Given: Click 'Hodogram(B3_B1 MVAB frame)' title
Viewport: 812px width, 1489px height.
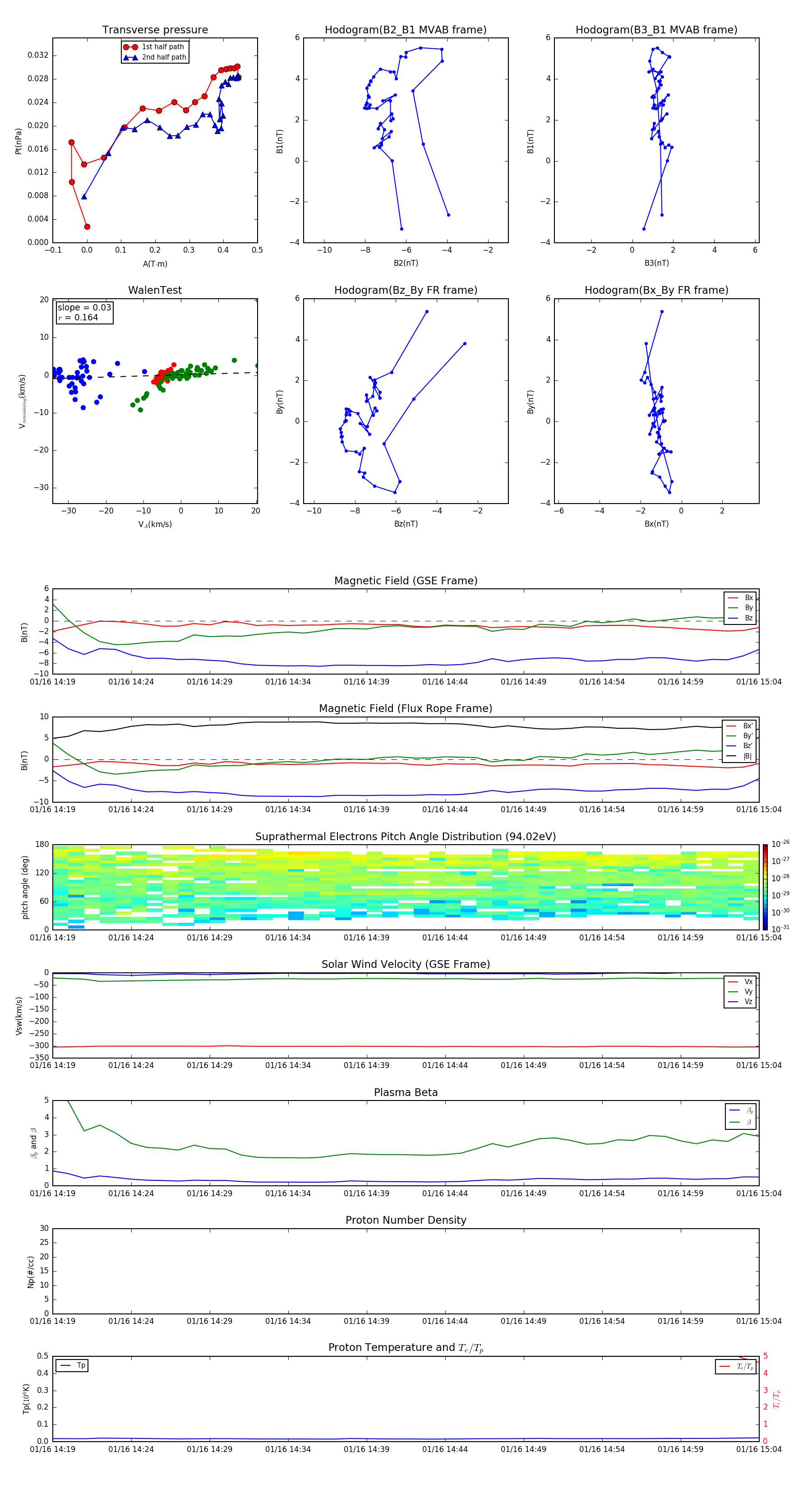Looking at the screenshot, I should coord(656,30).
